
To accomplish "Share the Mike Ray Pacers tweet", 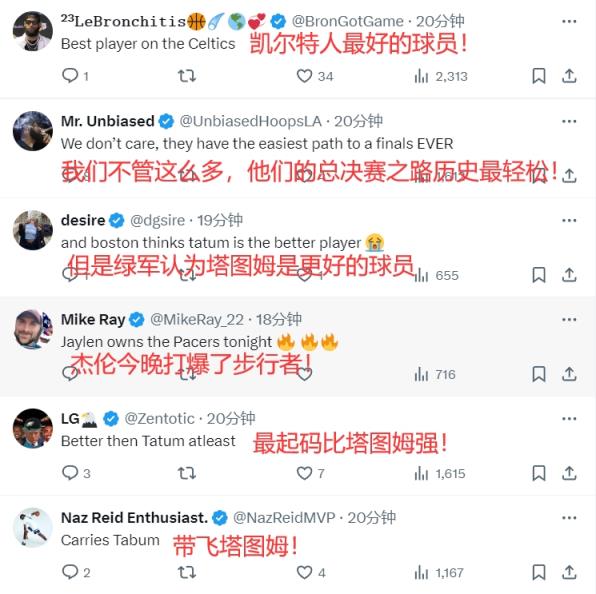I will [569, 374].
